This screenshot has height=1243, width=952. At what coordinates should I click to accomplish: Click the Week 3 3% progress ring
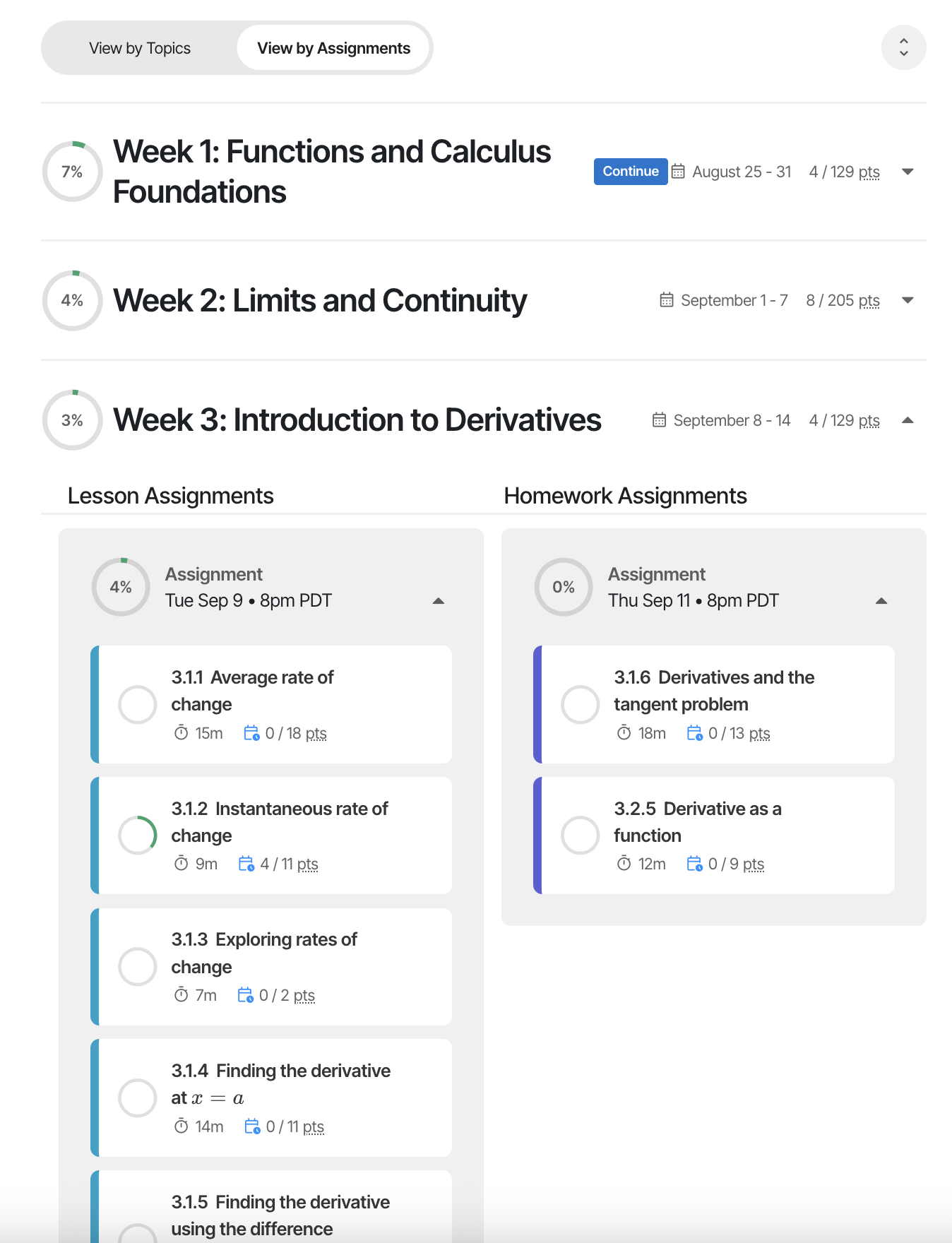pos(73,420)
